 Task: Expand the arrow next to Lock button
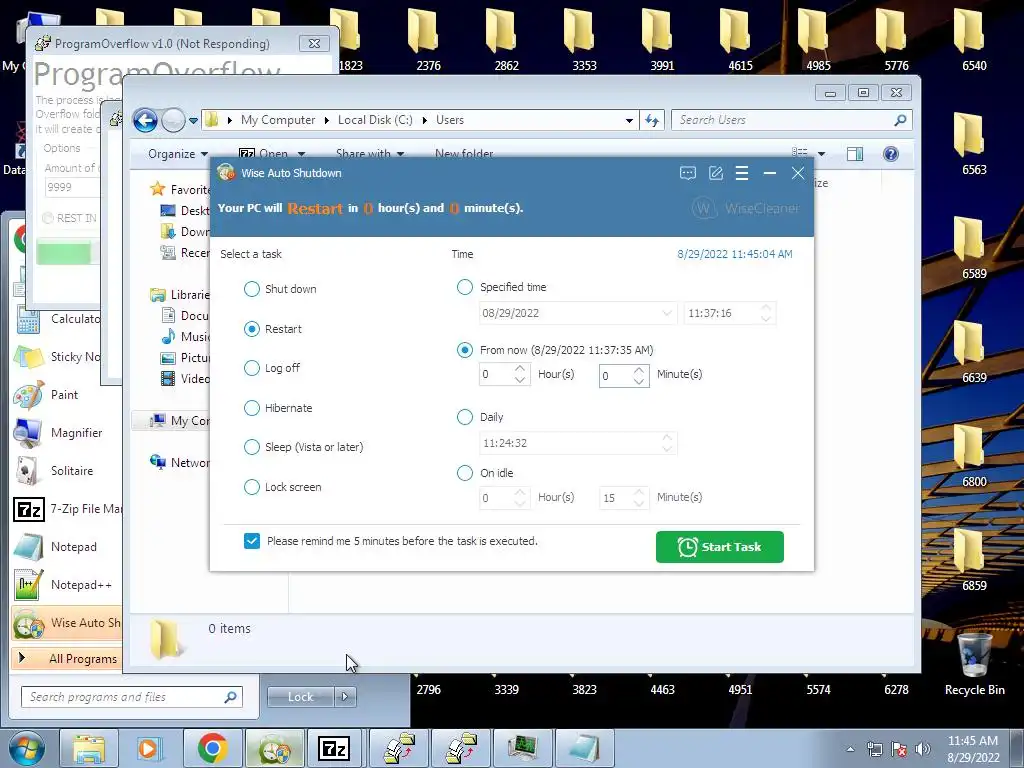click(x=345, y=697)
